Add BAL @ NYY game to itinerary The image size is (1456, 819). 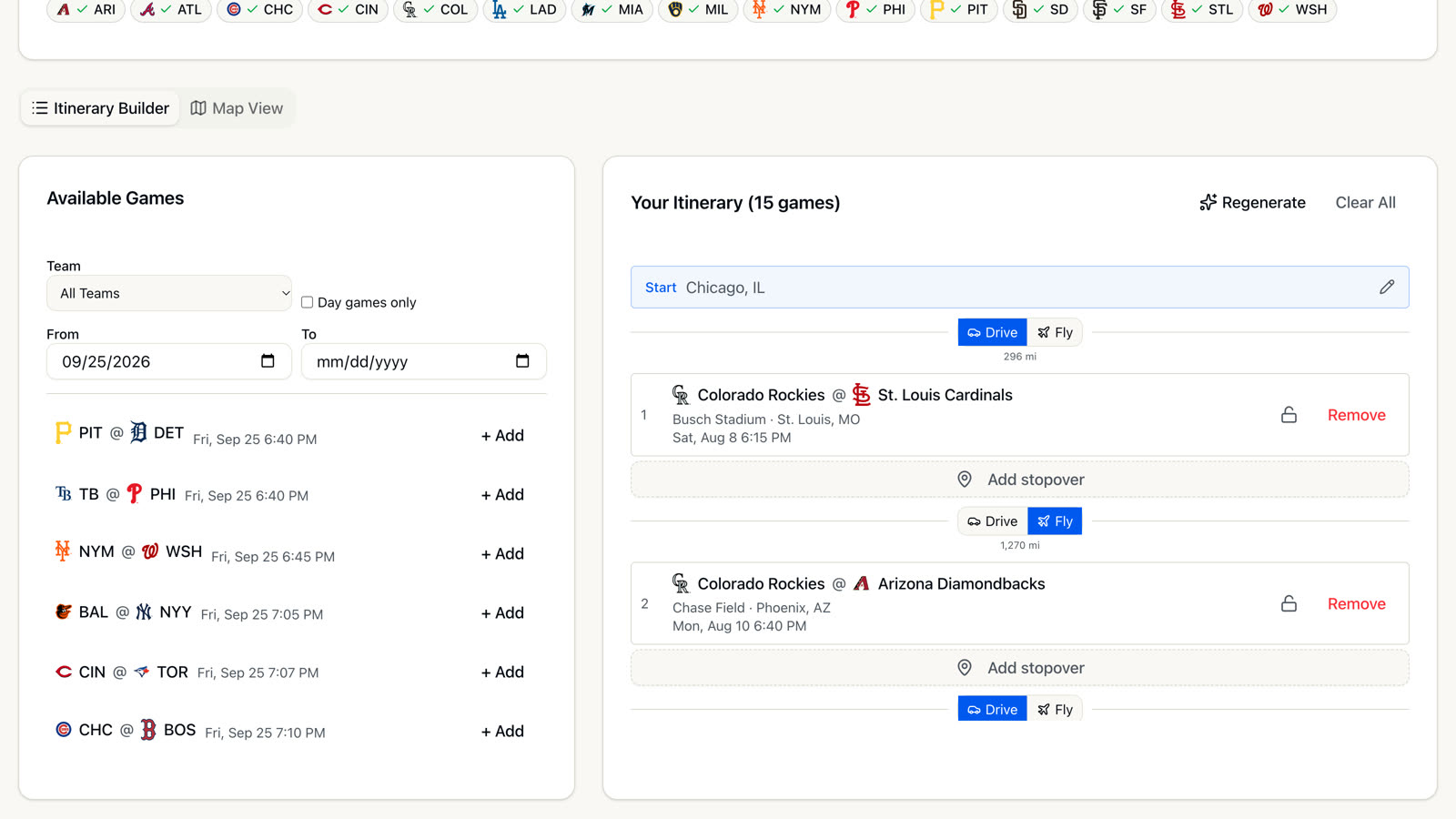pos(502,612)
